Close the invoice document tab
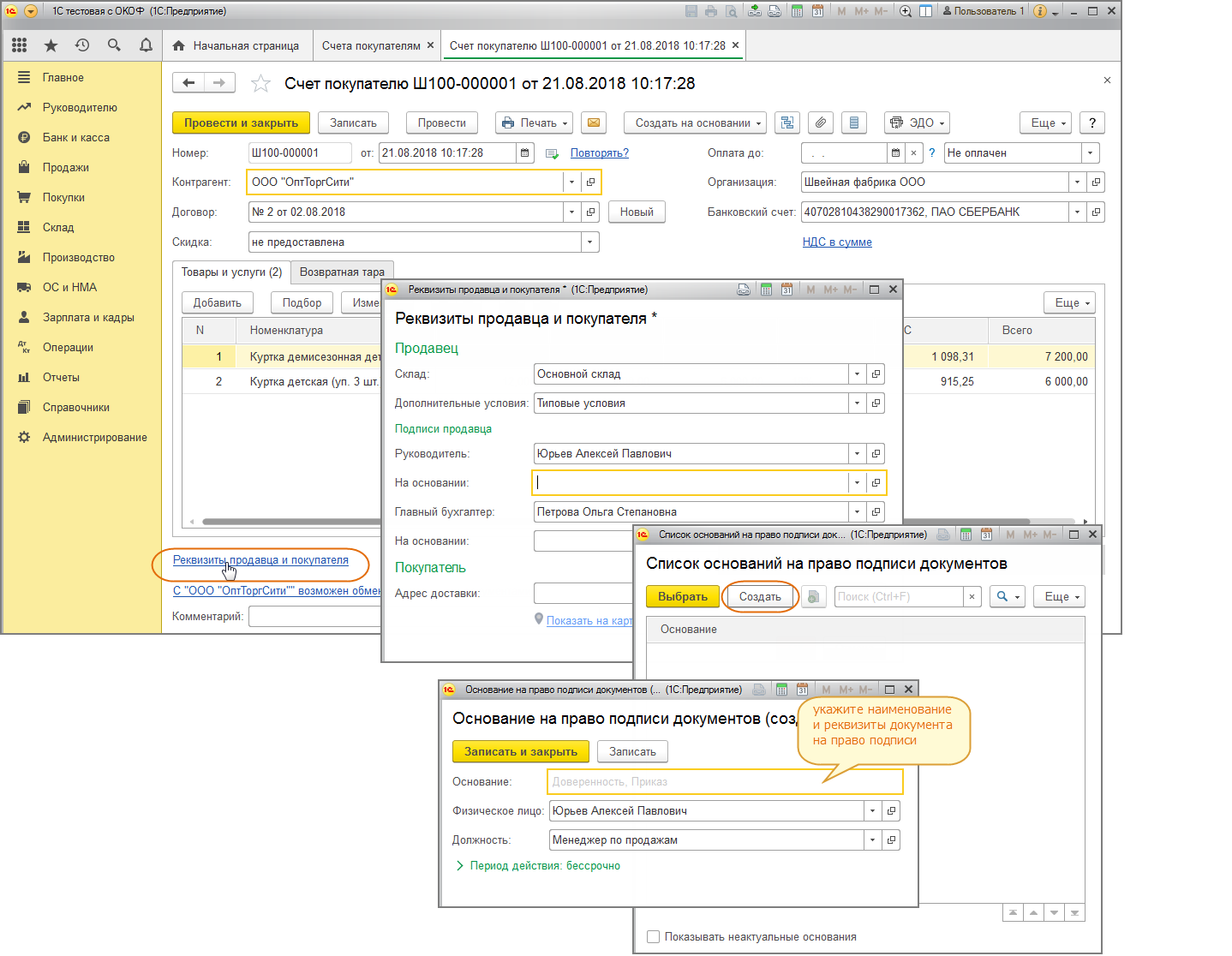The height and width of the screenshot is (956, 1232). (x=735, y=45)
